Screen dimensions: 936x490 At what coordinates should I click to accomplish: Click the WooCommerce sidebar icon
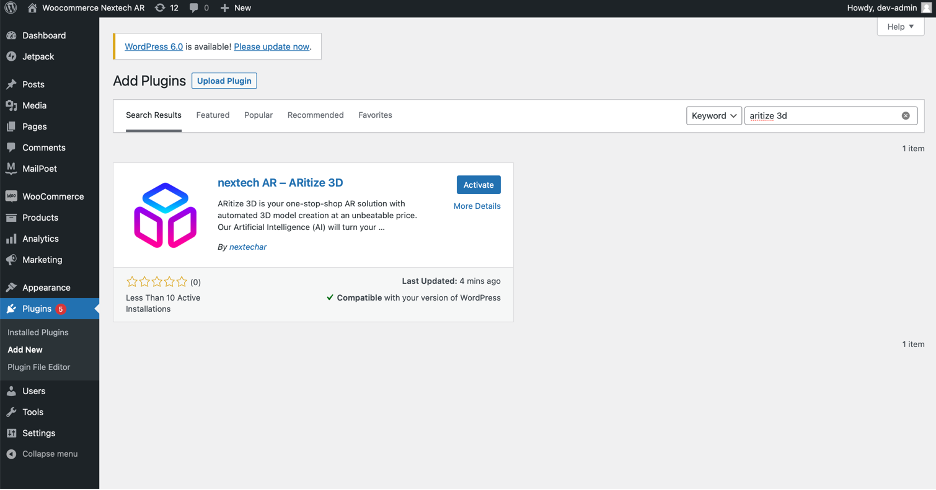(11, 196)
